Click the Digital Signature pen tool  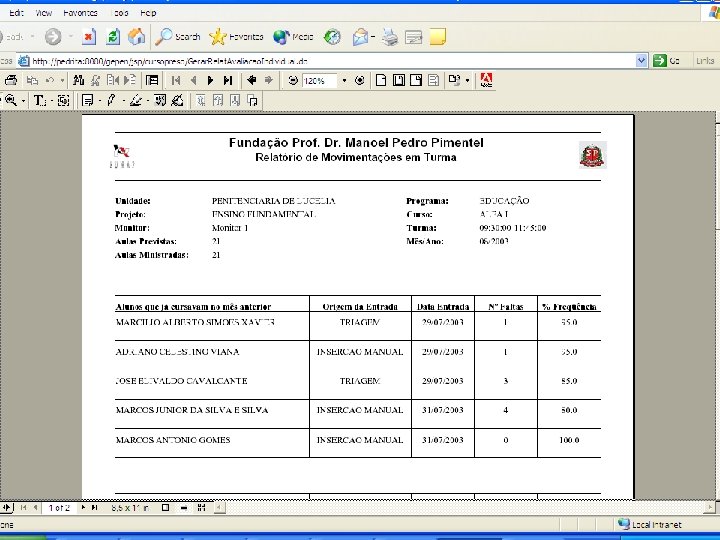click(178, 101)
